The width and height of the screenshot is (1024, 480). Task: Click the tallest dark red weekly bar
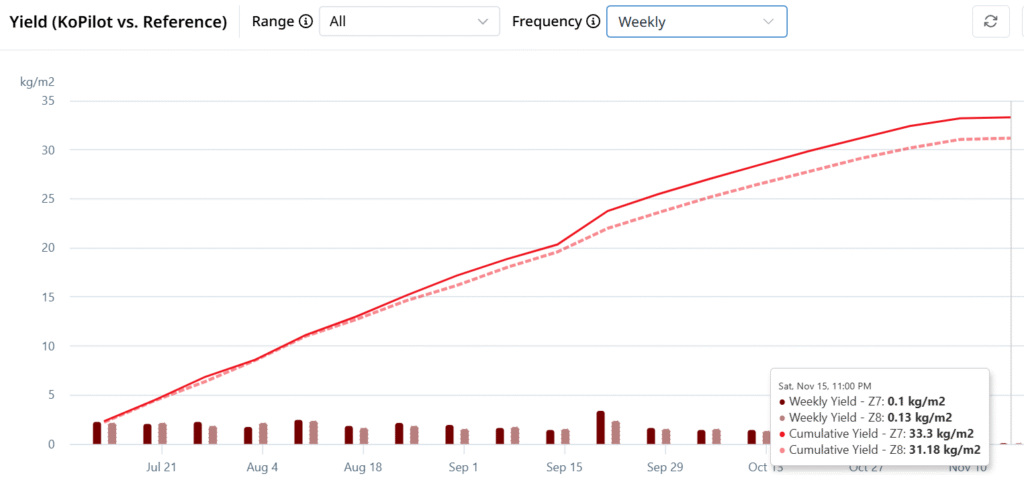(x=600, y=427)
